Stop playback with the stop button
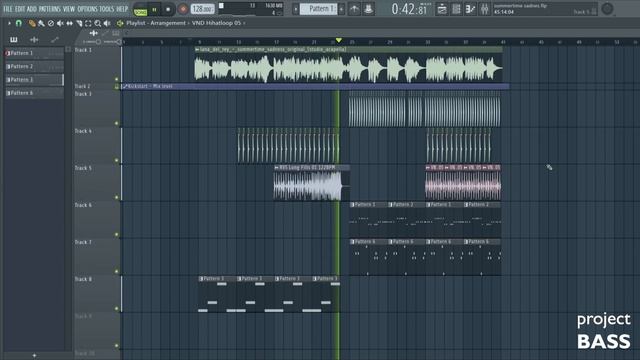640x360 pixels. tap(168, 9)
